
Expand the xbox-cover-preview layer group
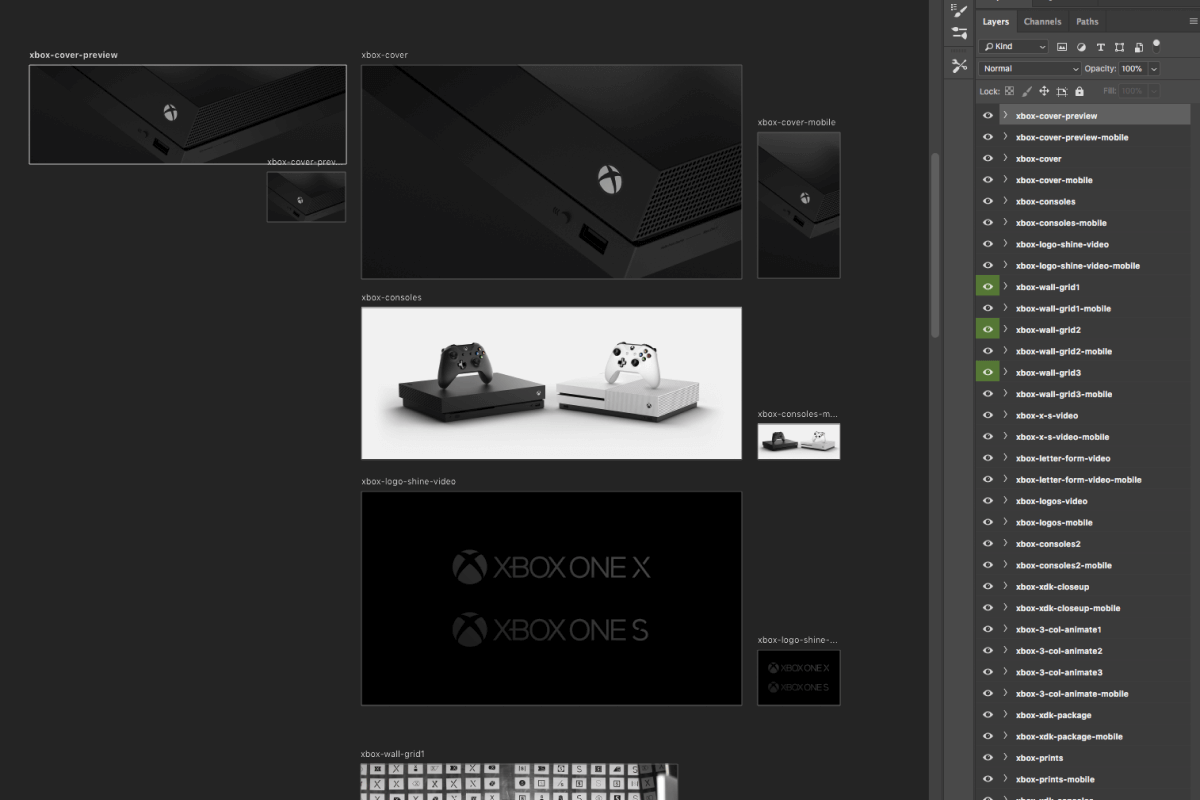(1005, 115)
